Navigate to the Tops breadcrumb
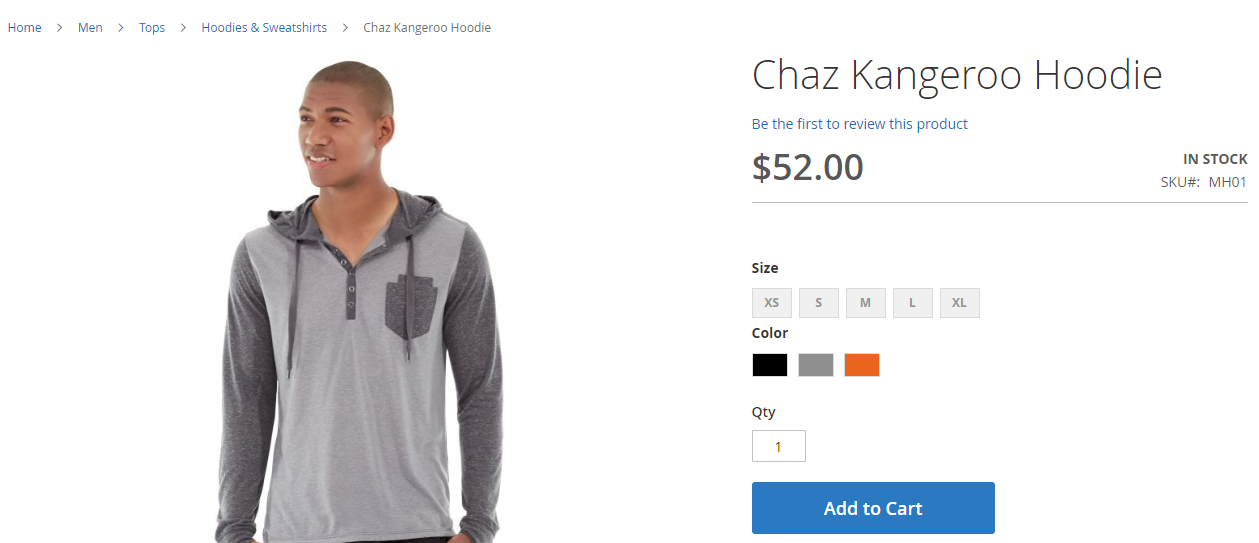 (x=152, y=27)
